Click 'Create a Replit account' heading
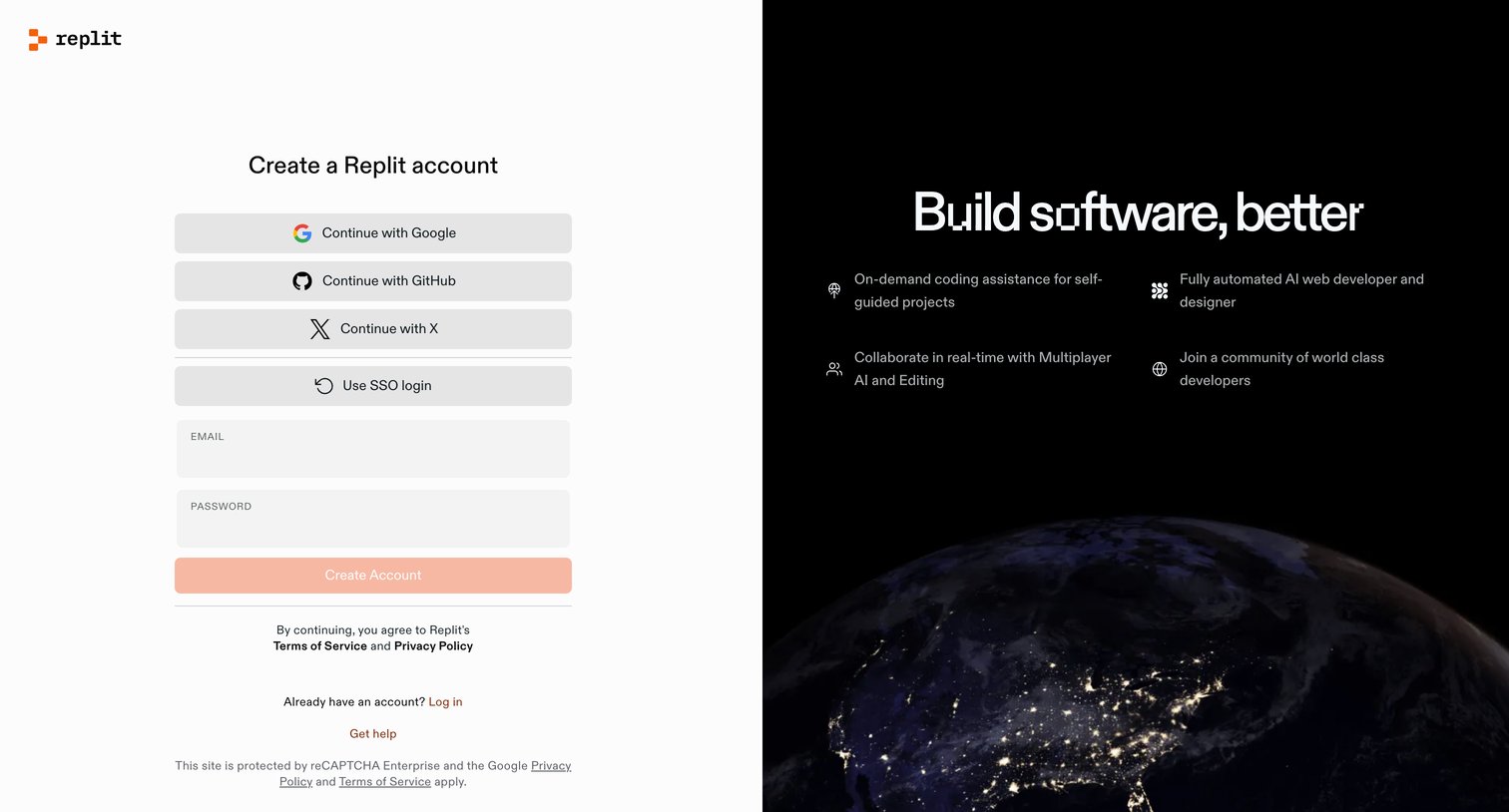This screenshot has height=812, width=1509. [x=373, y=166]
